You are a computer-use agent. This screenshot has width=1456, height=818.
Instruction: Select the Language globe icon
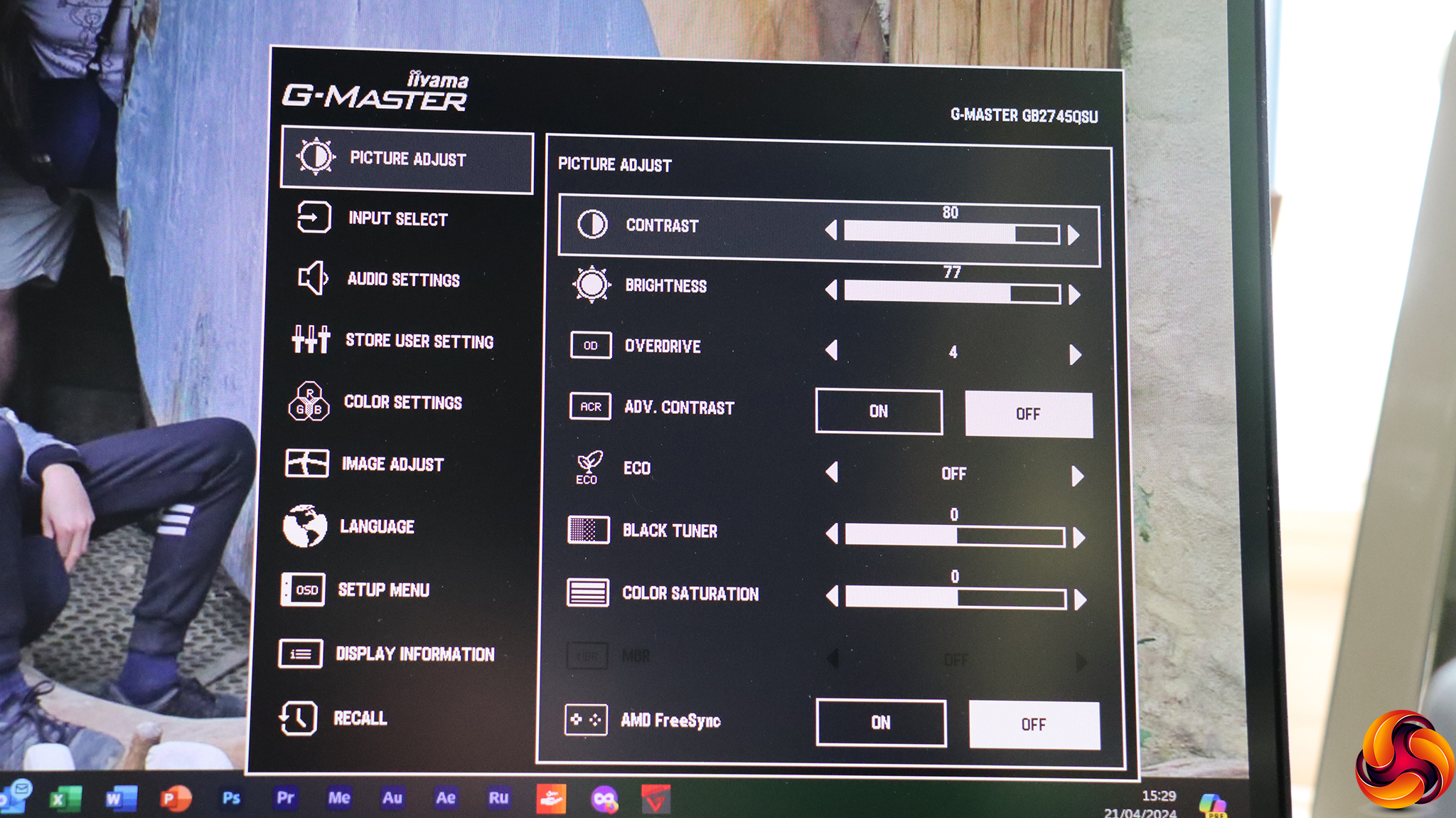(x=304, y=526)
